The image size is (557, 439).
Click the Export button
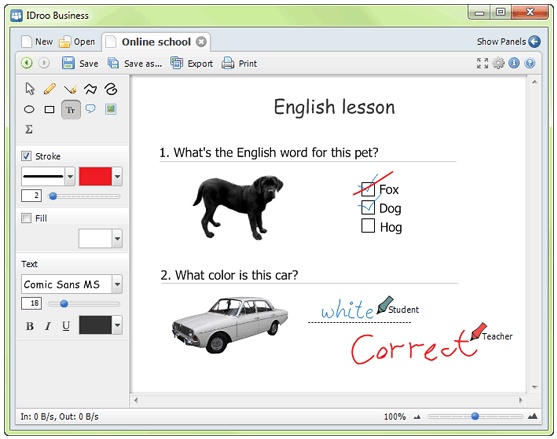point(192,64)
